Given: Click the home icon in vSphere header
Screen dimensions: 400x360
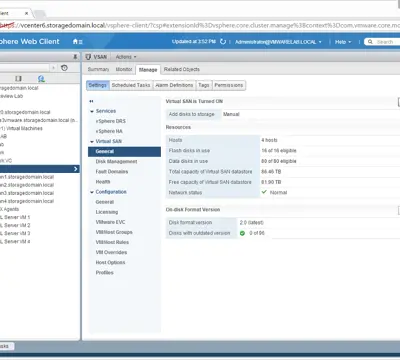Looking at the screenshot, I should (75, 42).
